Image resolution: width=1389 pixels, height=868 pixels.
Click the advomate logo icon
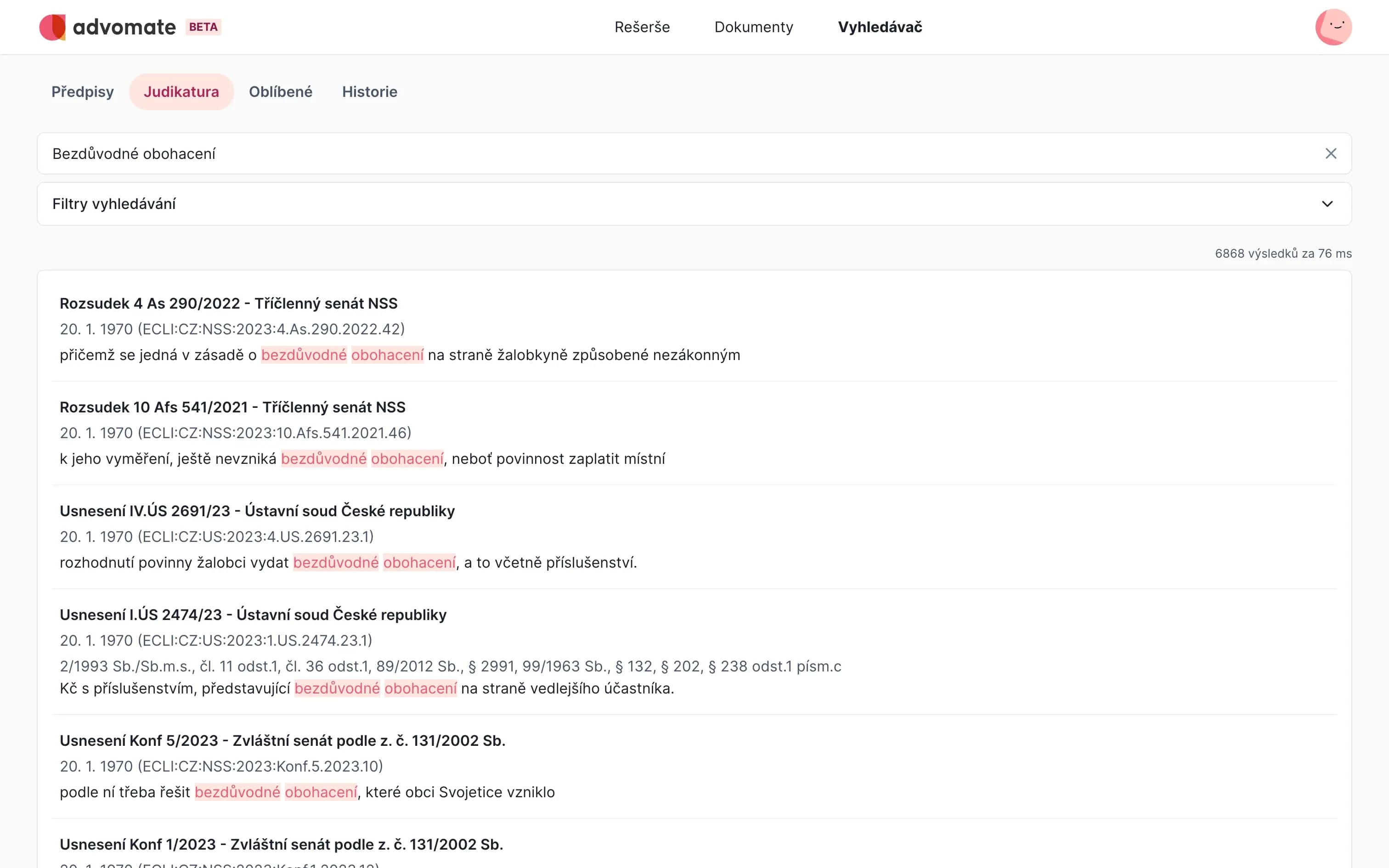coord(52,27)
